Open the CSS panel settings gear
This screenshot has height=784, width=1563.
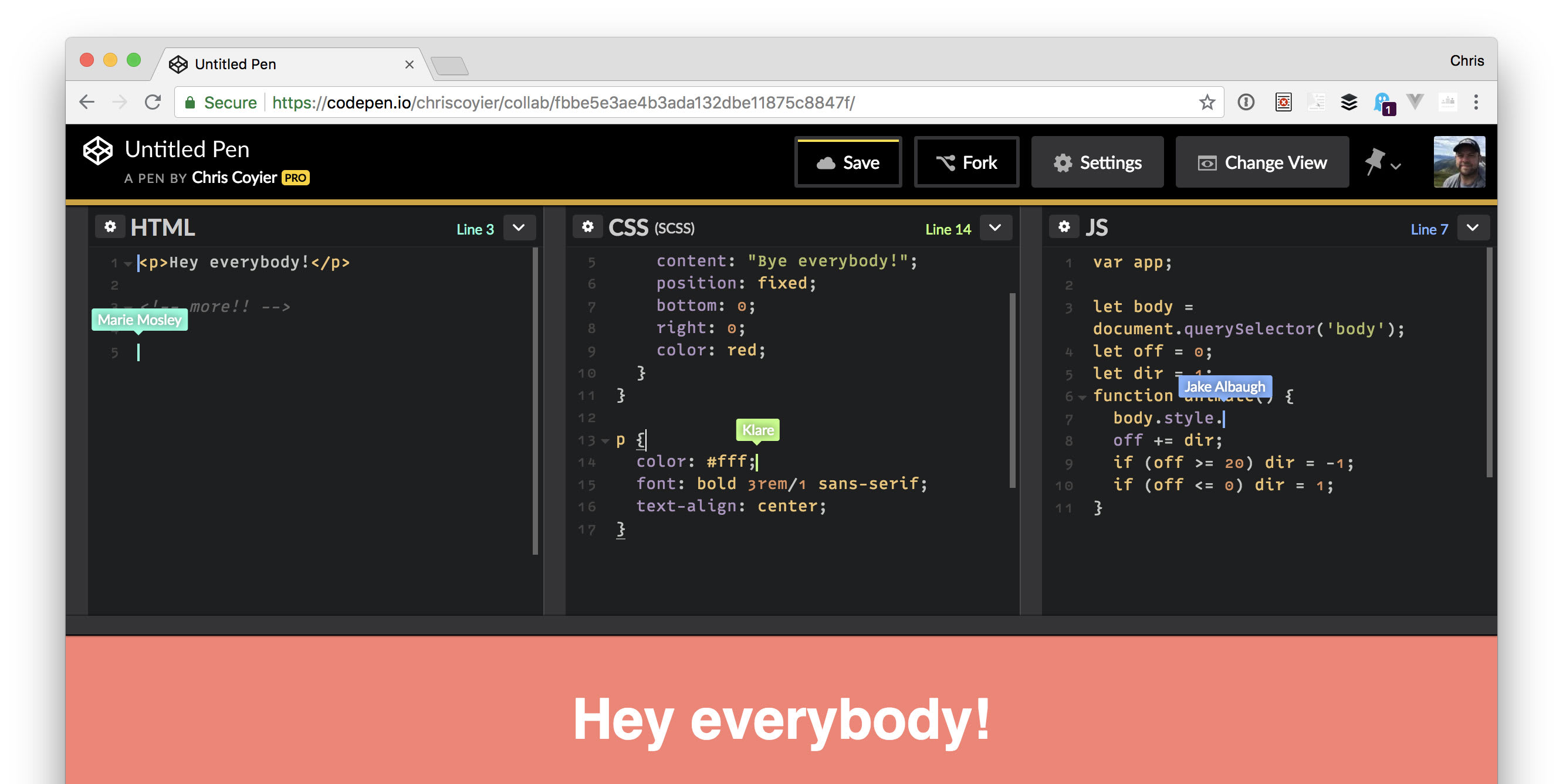click(588, 226)
